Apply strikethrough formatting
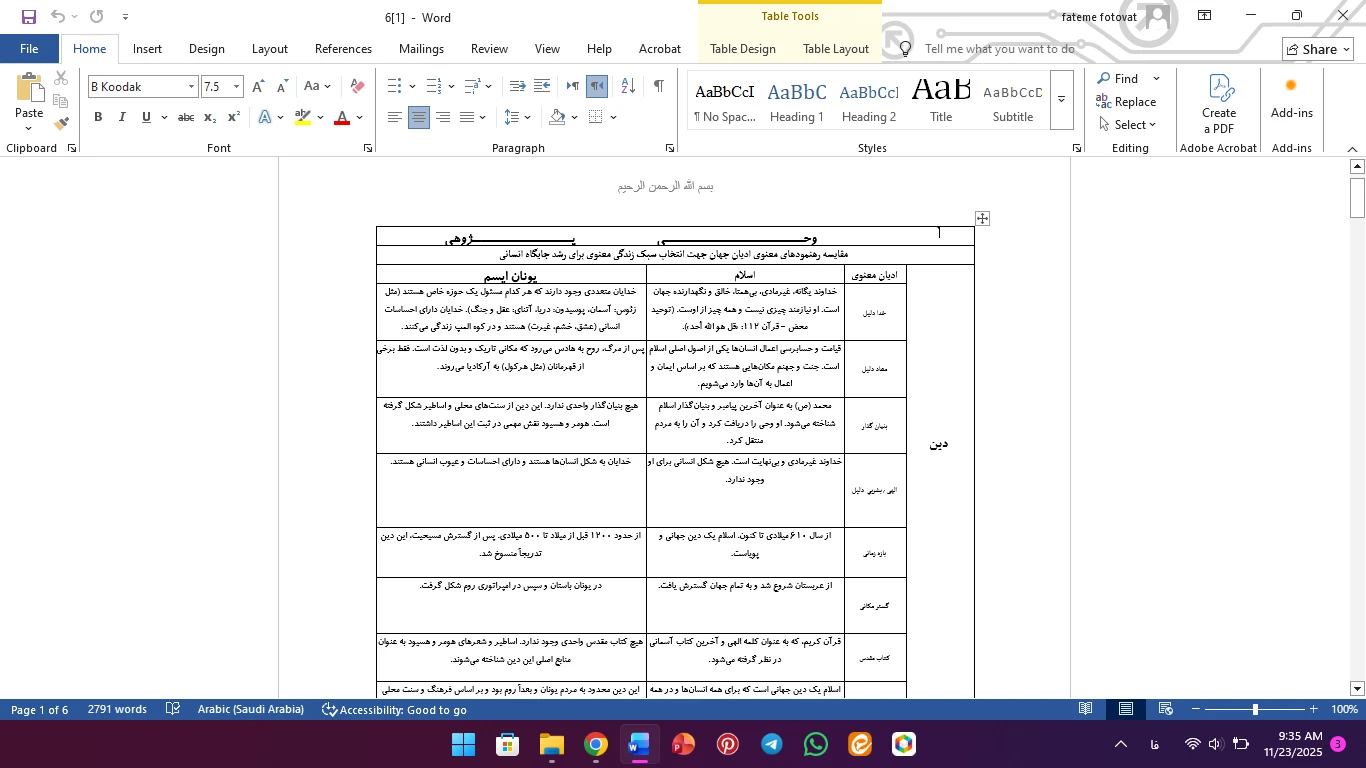 point(185,118)
